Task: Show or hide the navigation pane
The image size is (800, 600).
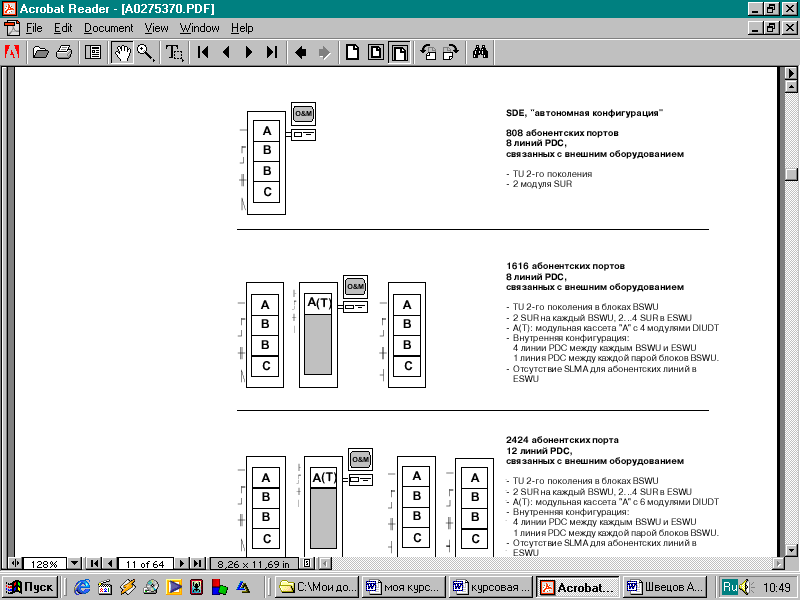Action: pyautogui.click(x=93, y=53)
